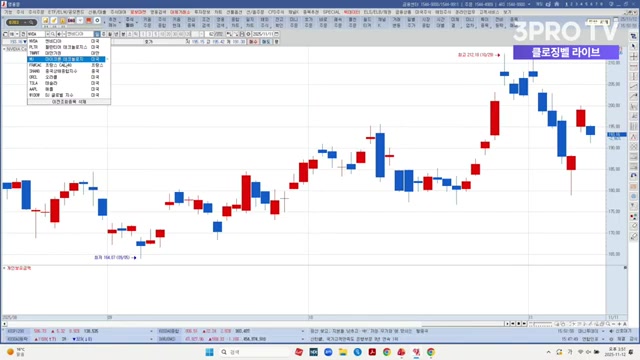The width and height of the screenshot is (640, 360).
Task: Click the red indicator label in lower chart pane
Action: [18, 268]
